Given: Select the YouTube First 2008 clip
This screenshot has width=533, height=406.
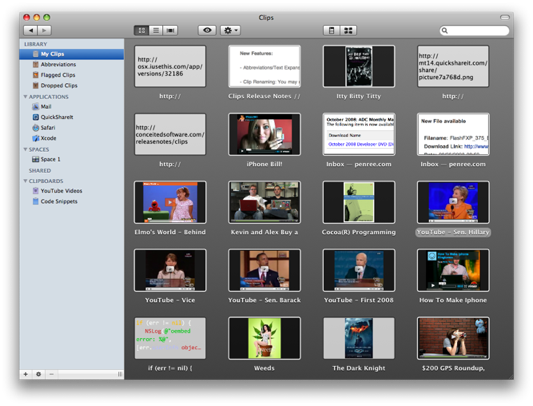Looking at the screenshot, I should (x=359, y=270).
